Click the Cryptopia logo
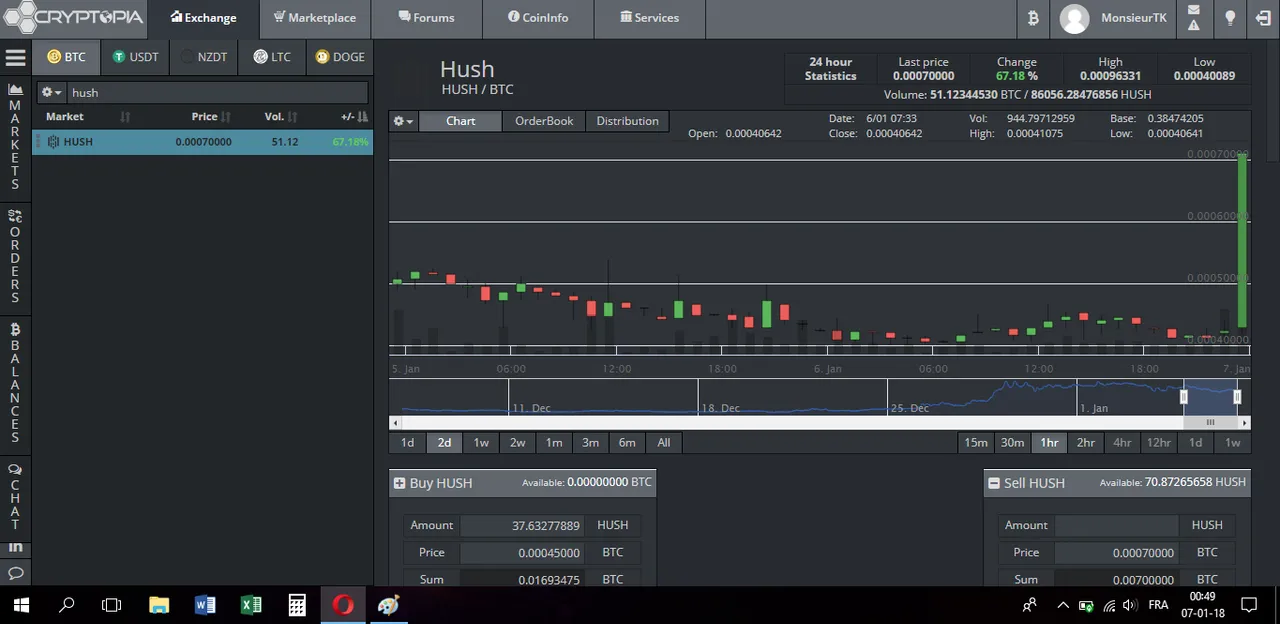 click(72, 16)
